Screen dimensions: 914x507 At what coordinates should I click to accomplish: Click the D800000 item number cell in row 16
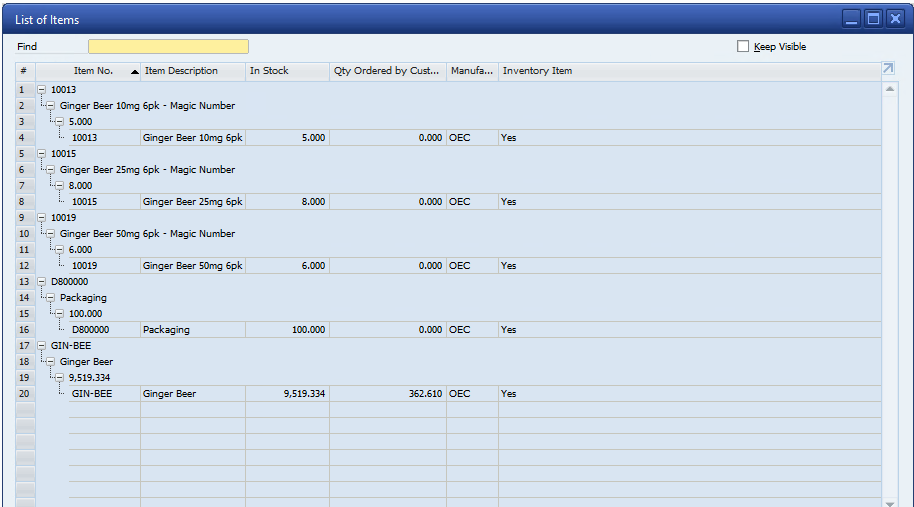tap(105, 330)
